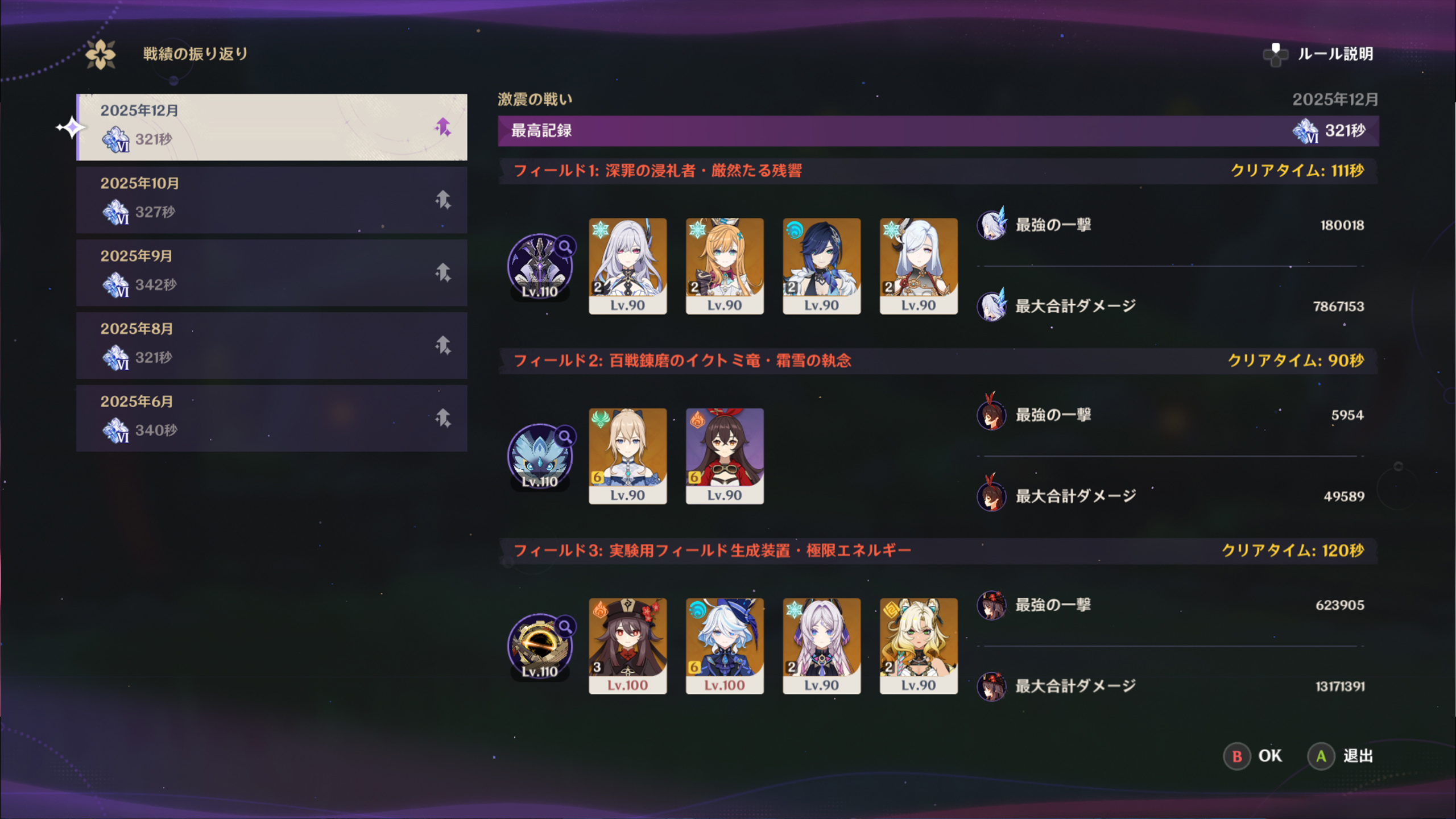This screenshot has width=1456, height=819.
Task: Click the 最高記録 best record banner
Action: point(938,131)
